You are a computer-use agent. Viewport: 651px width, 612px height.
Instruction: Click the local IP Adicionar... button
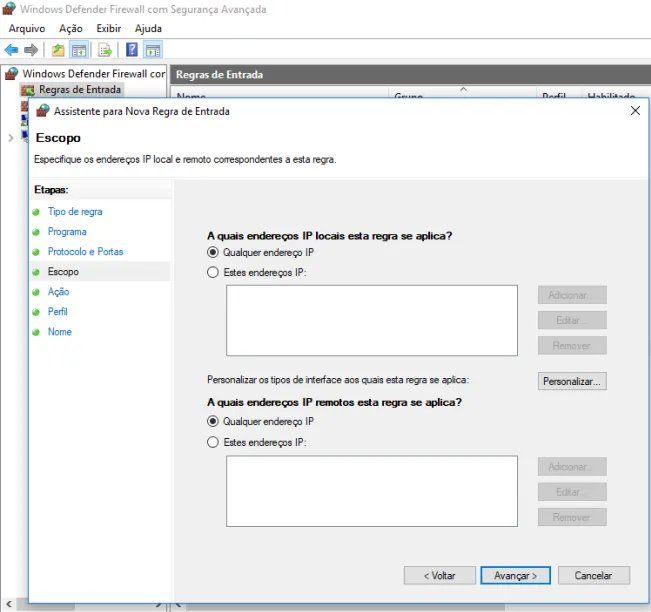coord(572,295)
